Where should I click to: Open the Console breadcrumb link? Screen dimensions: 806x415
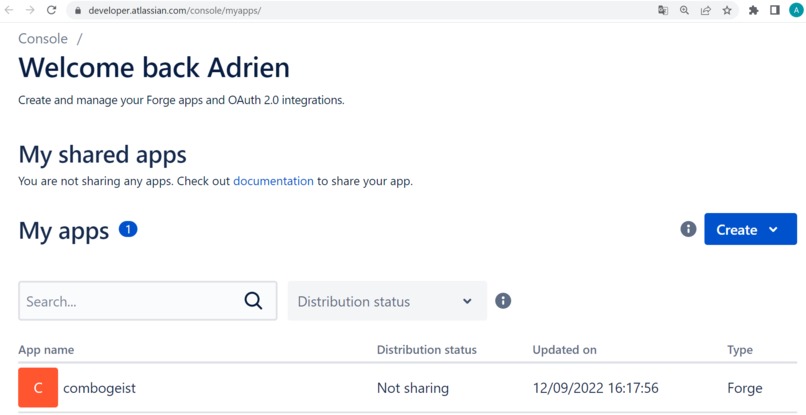point(43,39)
